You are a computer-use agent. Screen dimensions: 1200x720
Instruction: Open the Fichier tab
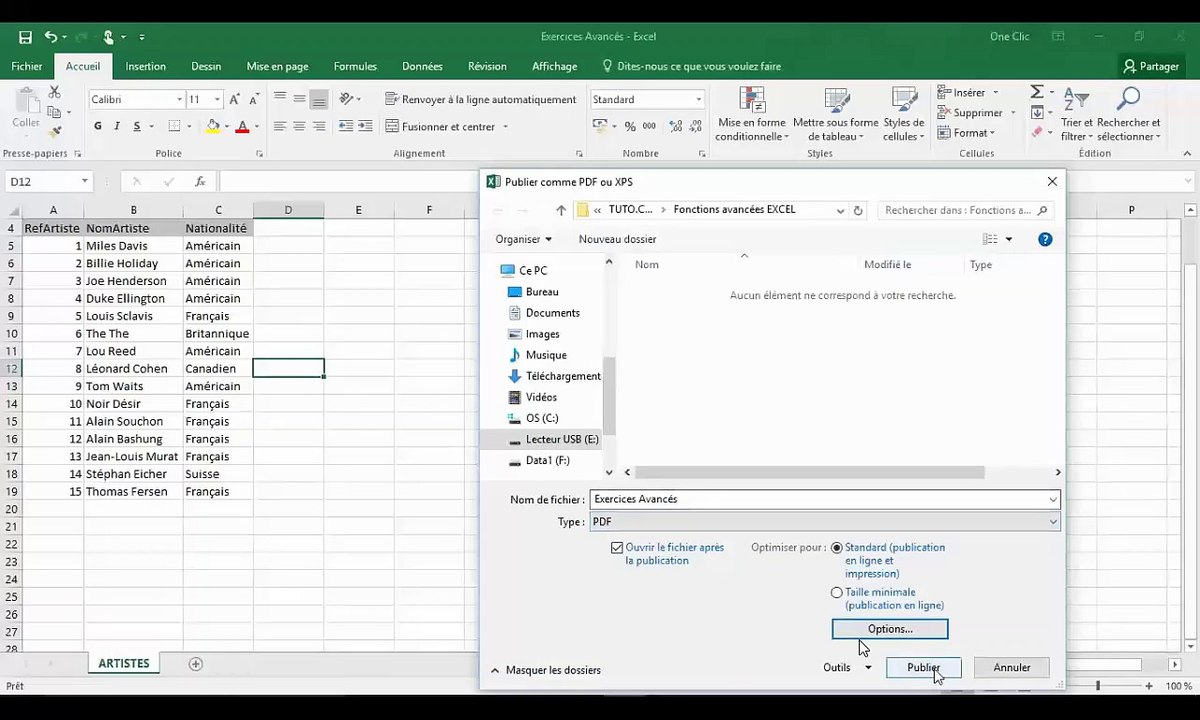[x=27, y=66]
